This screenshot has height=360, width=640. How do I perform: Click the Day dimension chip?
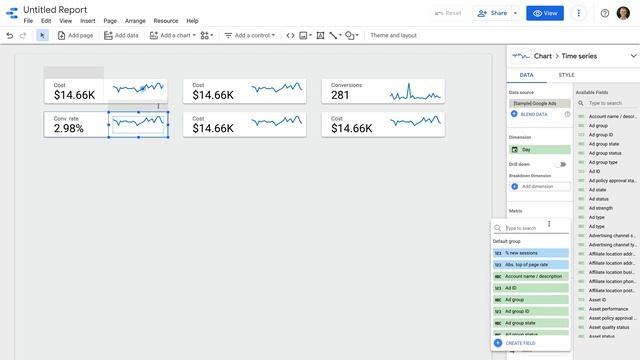[540, 150]
